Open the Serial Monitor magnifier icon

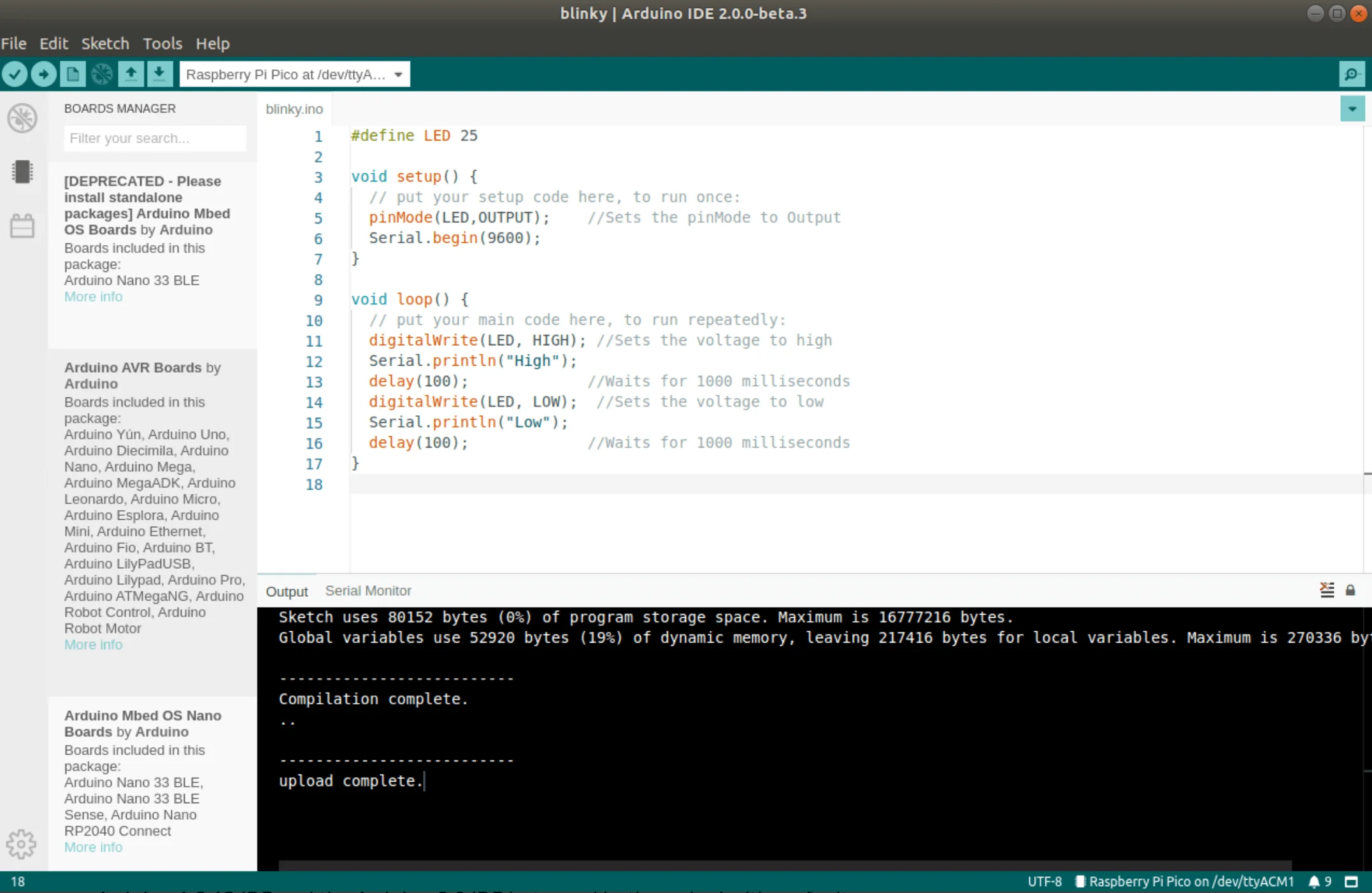tap(1352, 75)
